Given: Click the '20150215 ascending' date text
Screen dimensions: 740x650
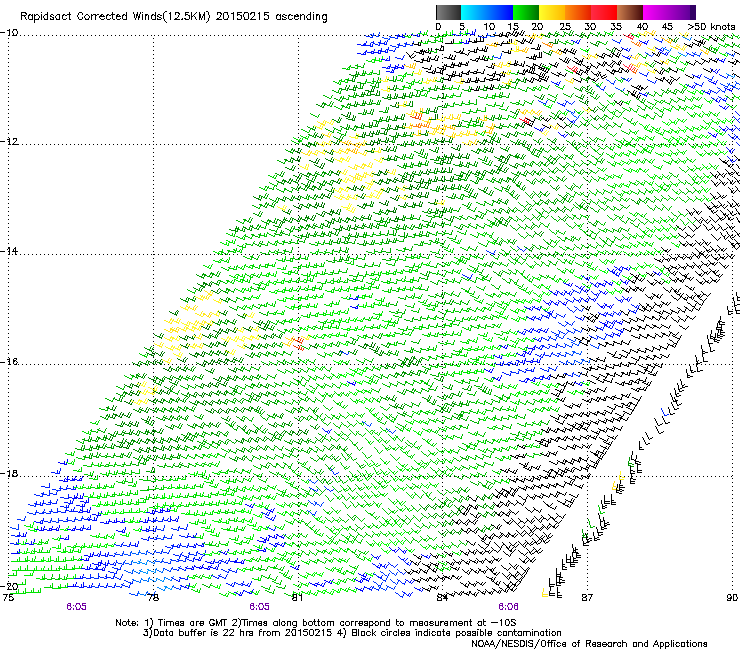Looking at the screenshot, I should [272, 17].
